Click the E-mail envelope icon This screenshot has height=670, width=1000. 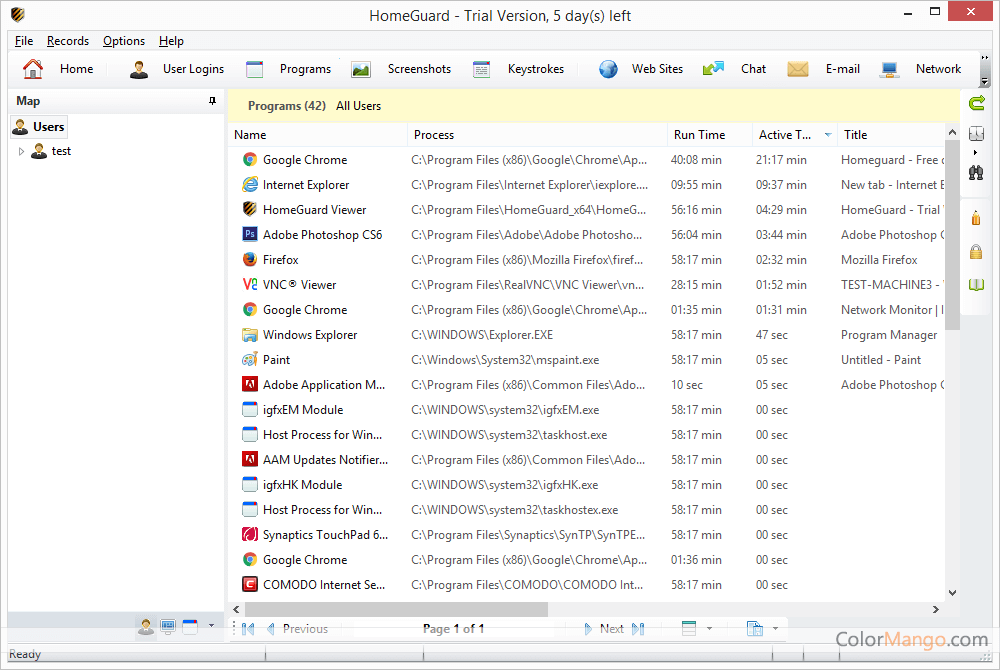click(797, 69)
